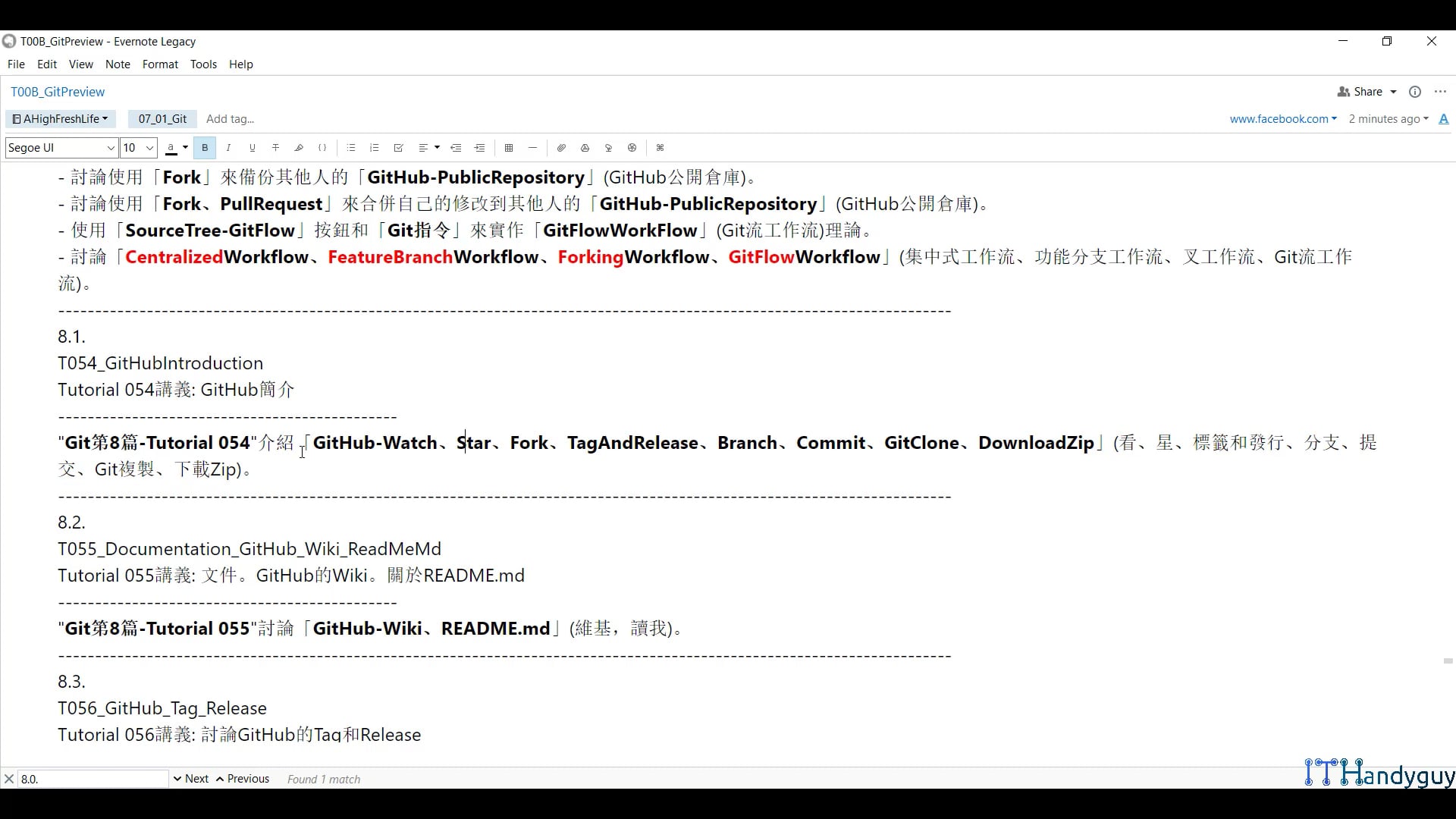
Task: Create a numbered list
Action: (374, 148)
